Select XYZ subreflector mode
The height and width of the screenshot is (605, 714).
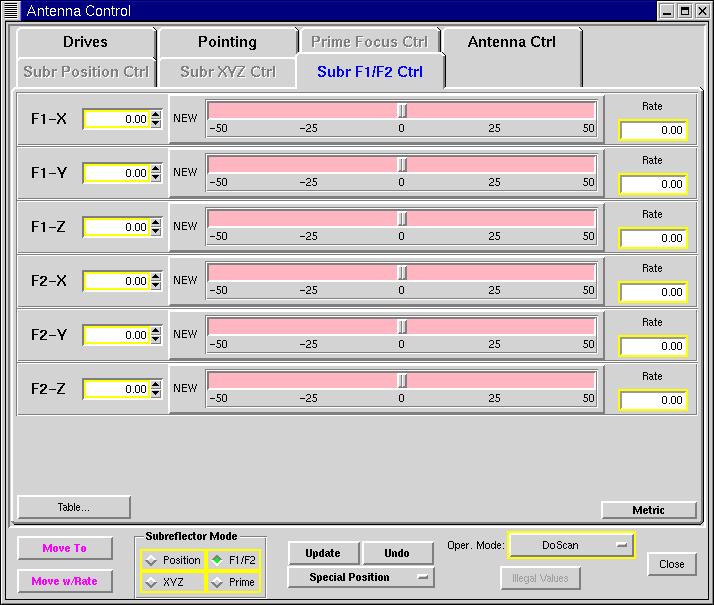(173, 582)
